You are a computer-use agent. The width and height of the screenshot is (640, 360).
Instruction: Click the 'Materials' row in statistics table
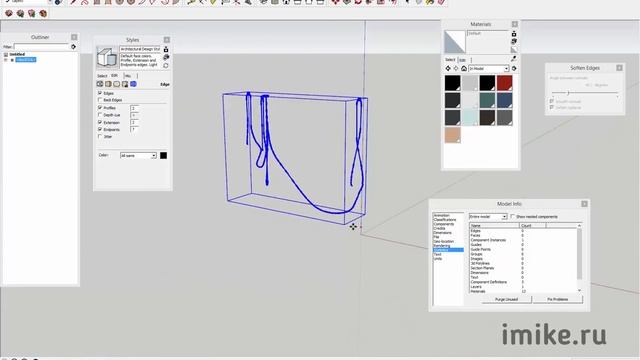point(524,291)
